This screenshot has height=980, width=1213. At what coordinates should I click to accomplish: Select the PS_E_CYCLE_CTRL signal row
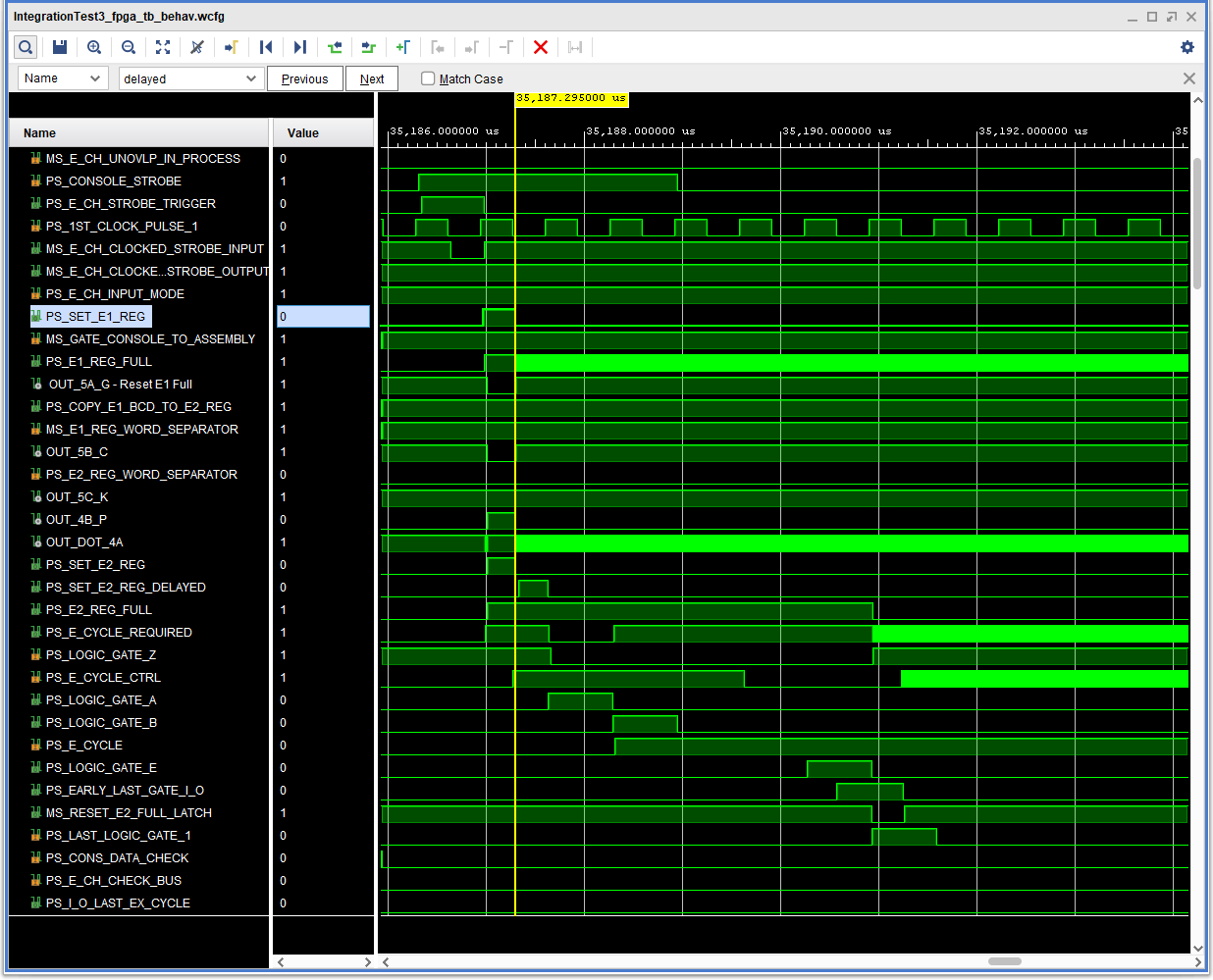pyautogui.click(x=103, y=678)
